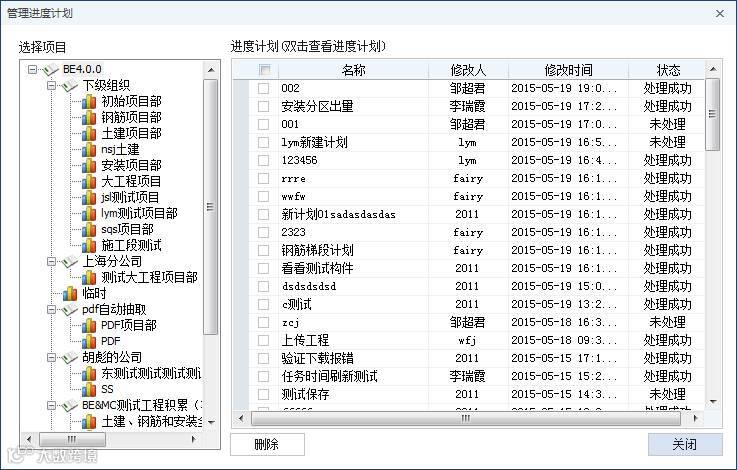This screenshot has width=737, height=470.
Task: Click the book icon beside pdf自动抽取
Action: point(70,309)
